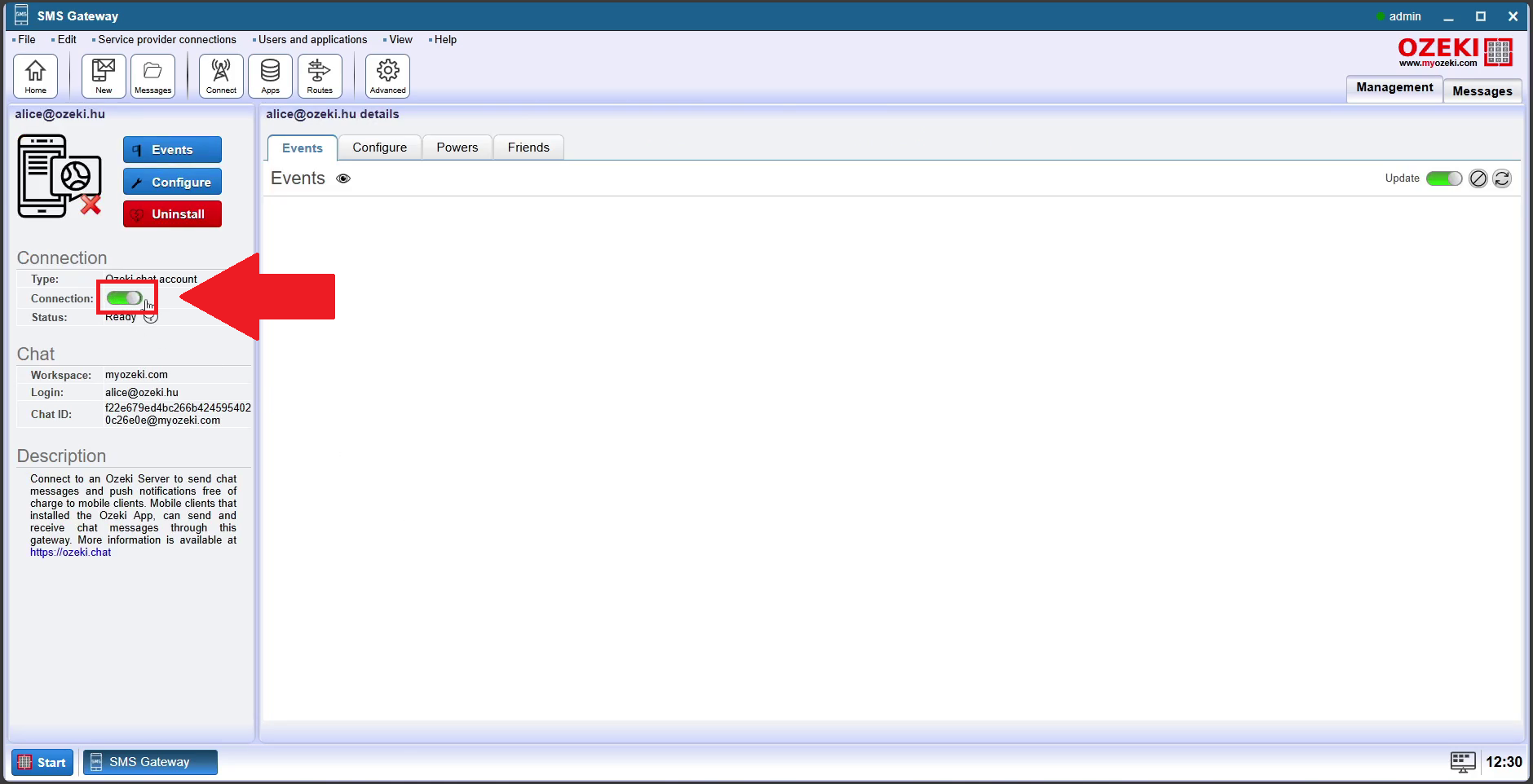Click the admin user label

pos(1404,16)
